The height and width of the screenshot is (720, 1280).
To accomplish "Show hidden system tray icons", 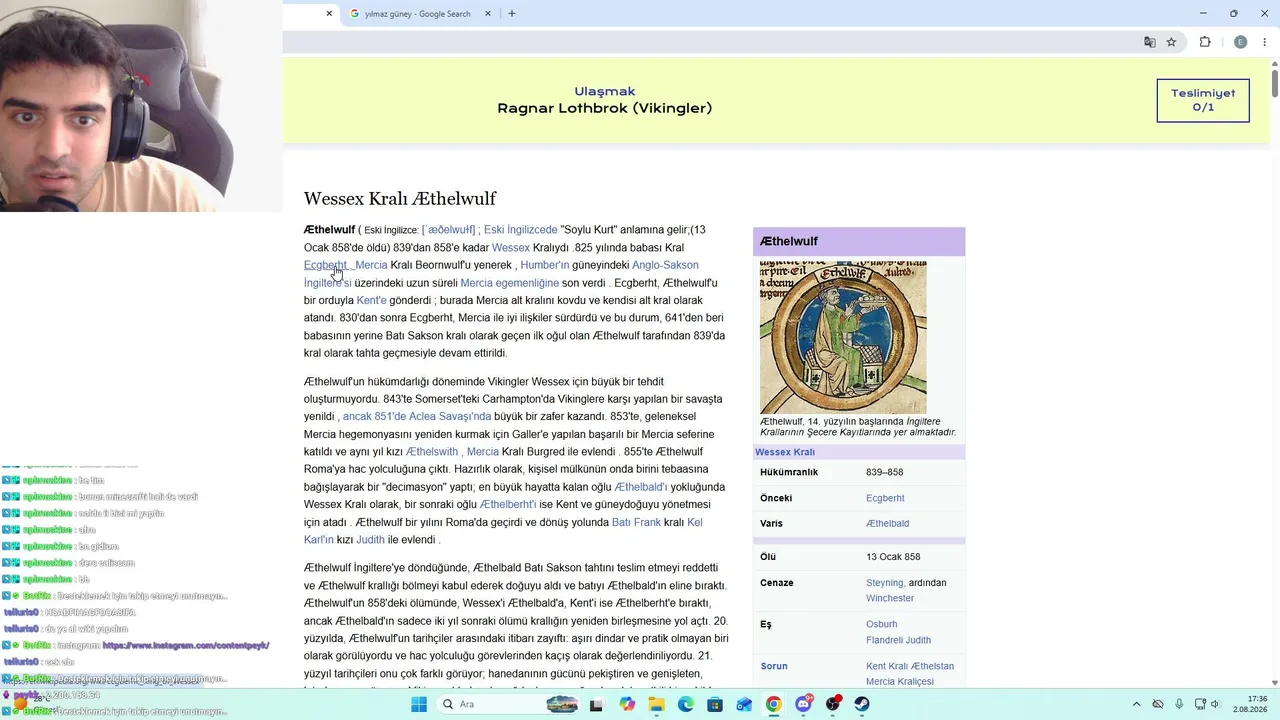I will tap(1137, 704).
